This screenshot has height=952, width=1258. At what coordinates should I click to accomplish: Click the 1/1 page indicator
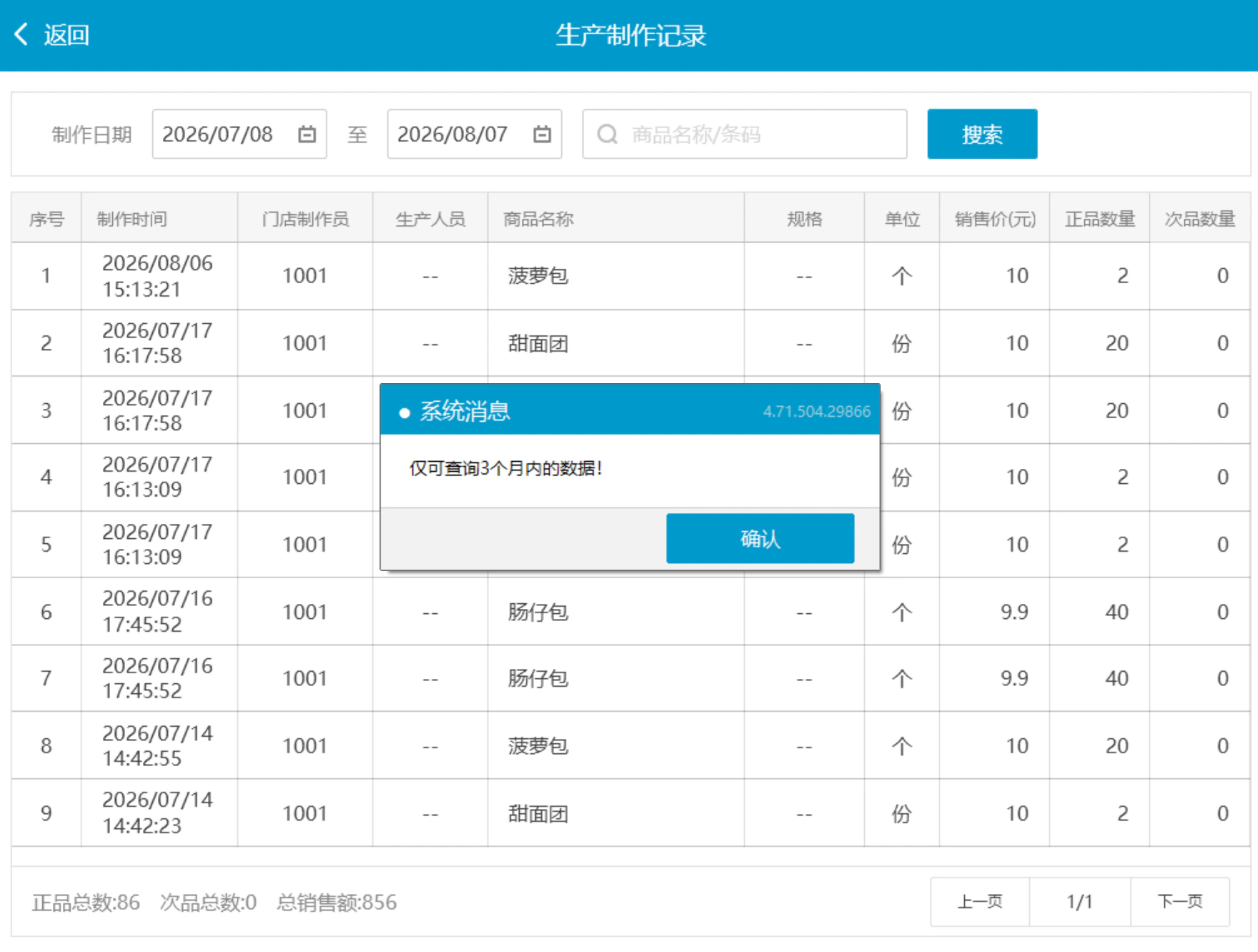tap(1079, 901)
